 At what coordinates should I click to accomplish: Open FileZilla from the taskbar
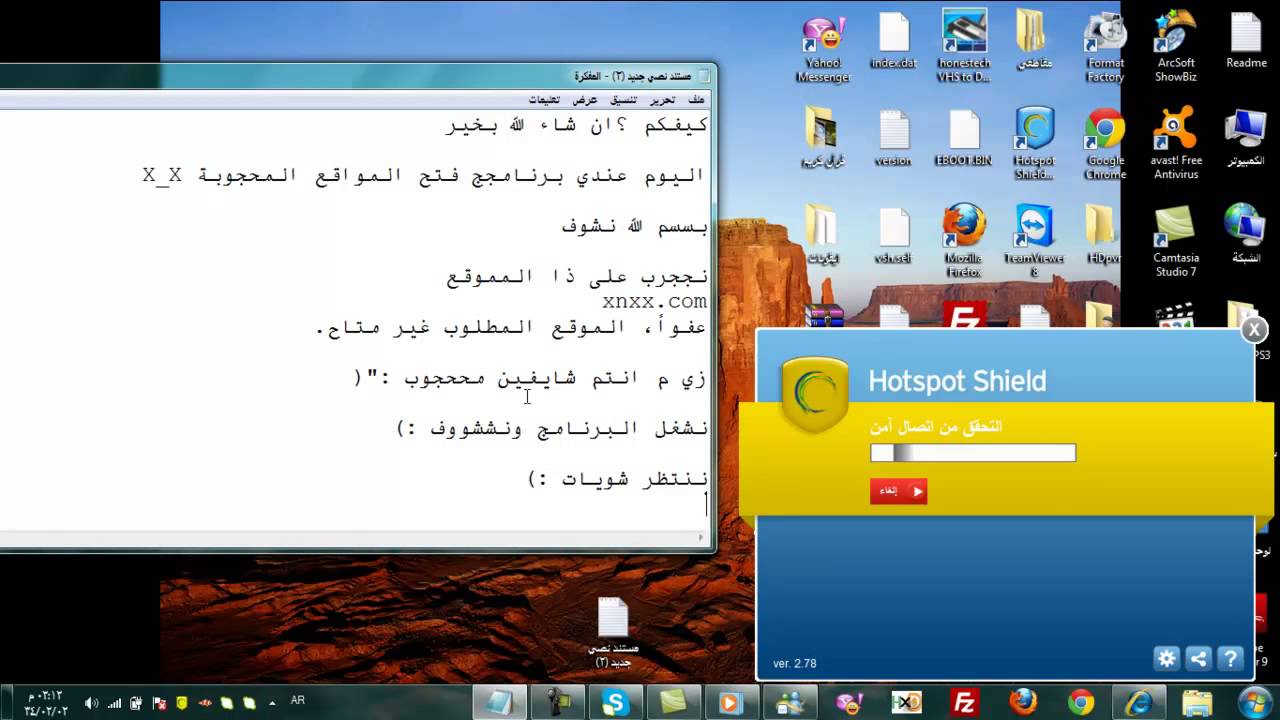[965, 703]
